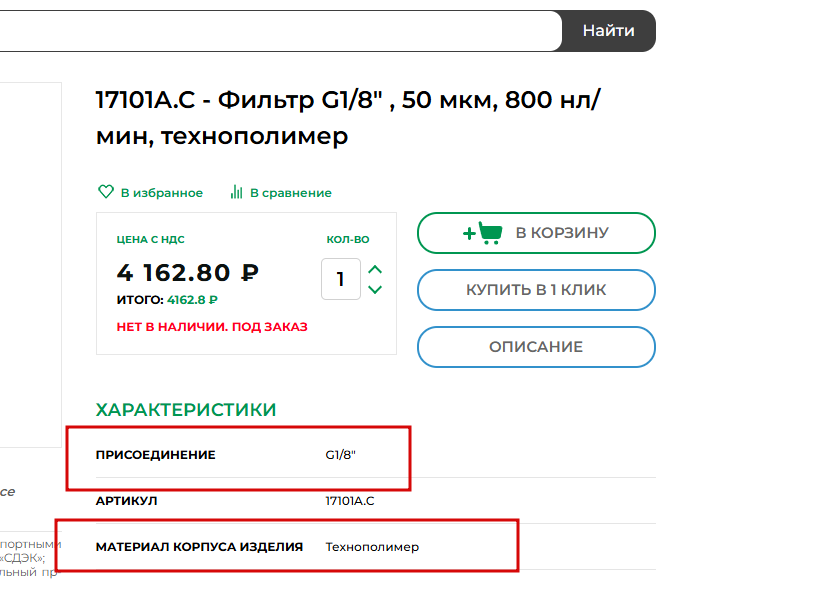Screen dimensions: 821x610
Task: Click the quantity field showing 1
Action: click(x=341, y=279)
